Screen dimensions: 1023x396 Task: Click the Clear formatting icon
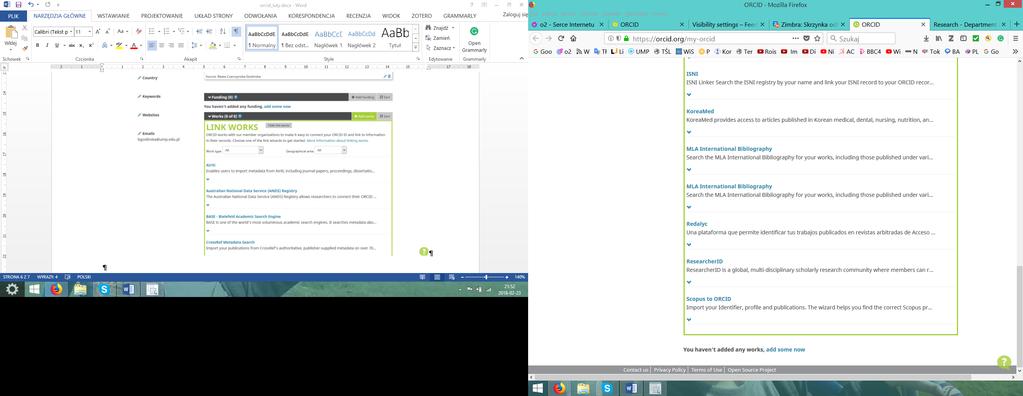138,31
